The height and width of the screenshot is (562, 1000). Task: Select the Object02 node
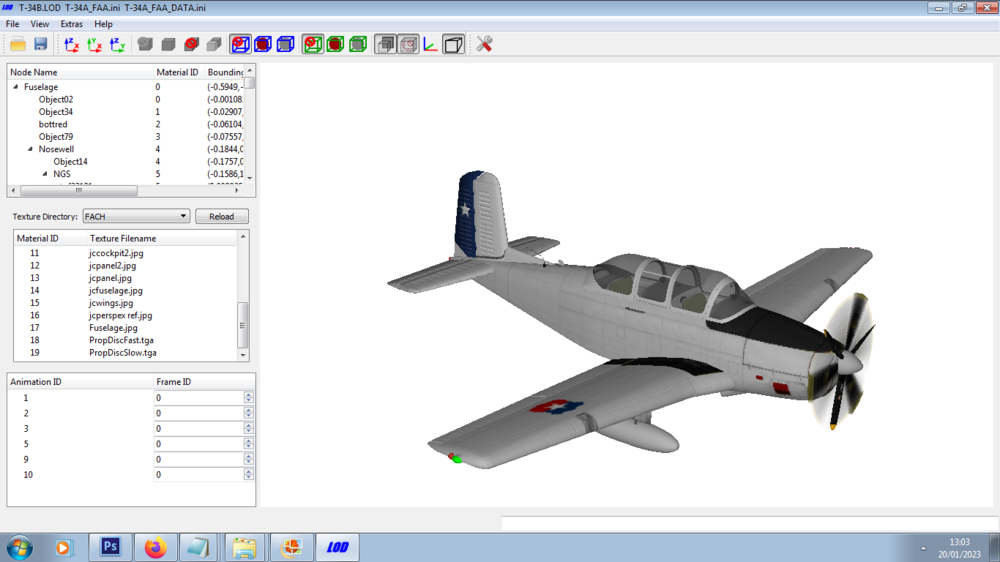pyautogui.click(x=56, y=100)
